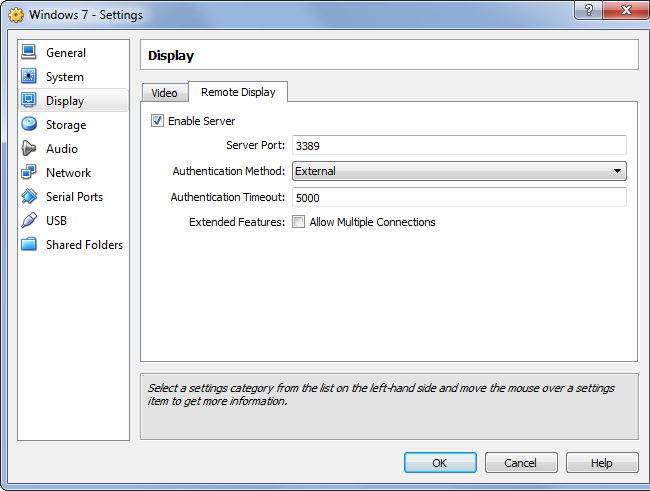
Task: Select the Remote Display tab
Action: pyautogui.click(x=238, y=92)
